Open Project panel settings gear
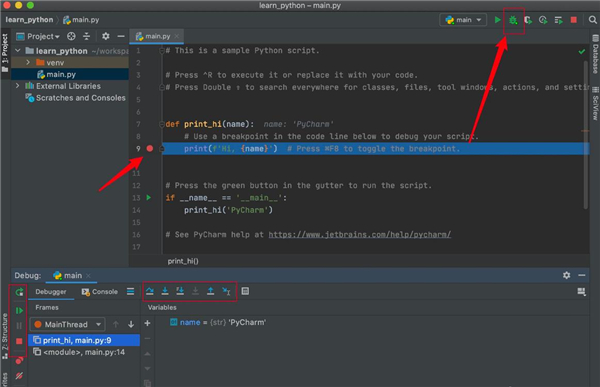600x387 pixels. [106, 36]
